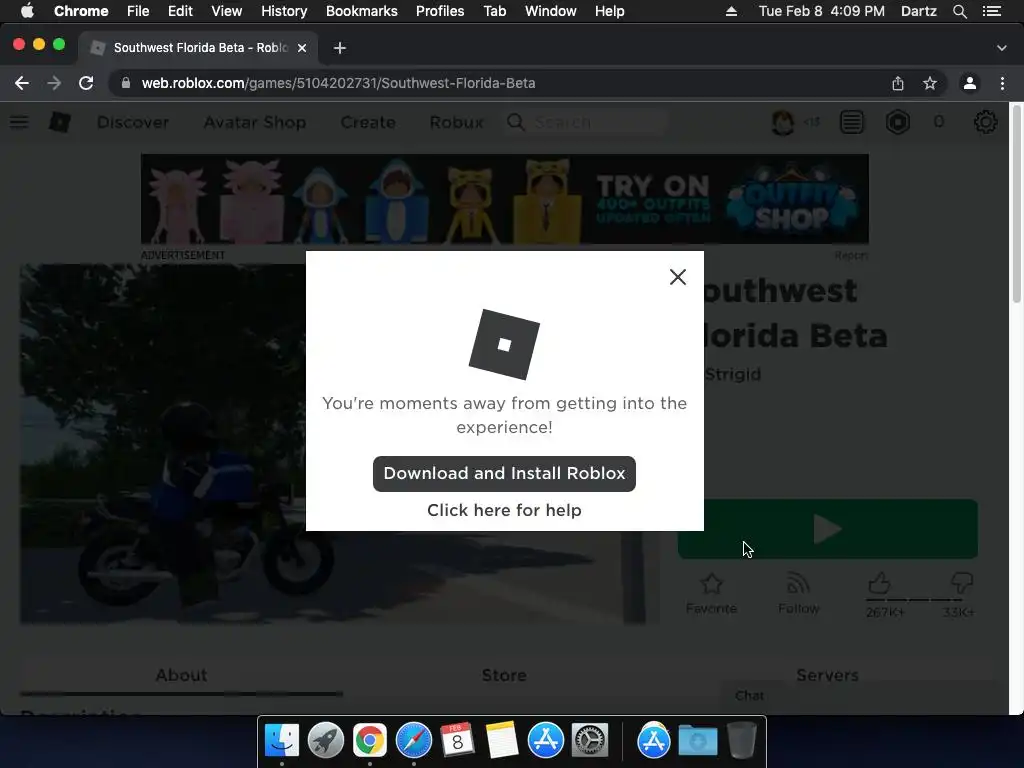Viewport: 1024px width, 768px height.
Task: Open the Roblox settings gear
Action: pos(985,122)
